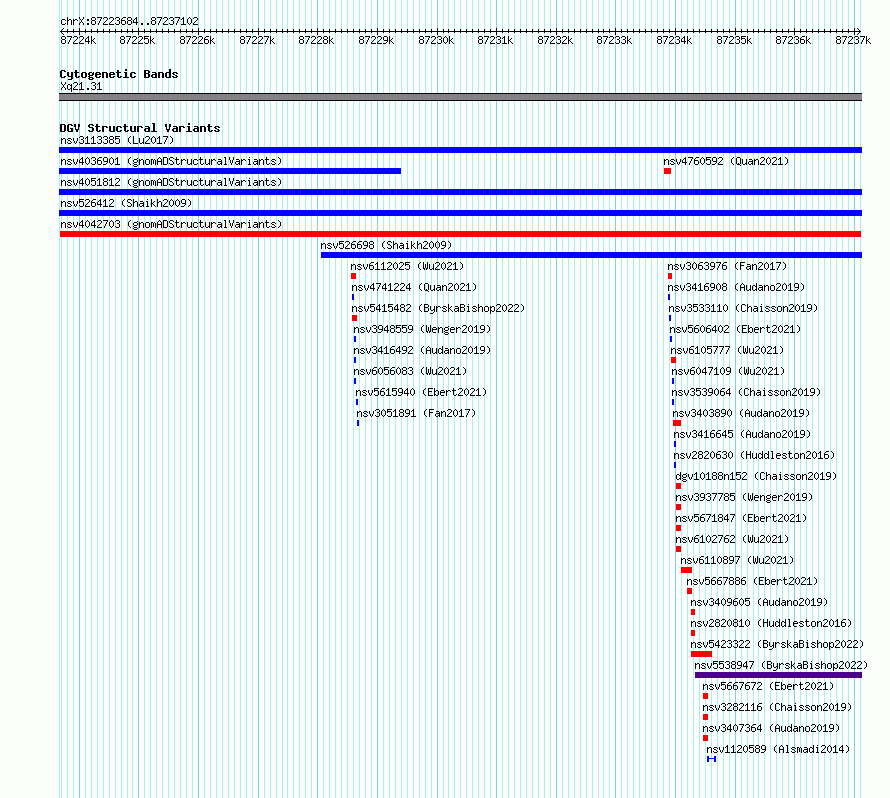The width and height of the screenshot is (890, 798).
Task: Click nsv5615940 (Ebert2021) label
Action: coord(421,392)
